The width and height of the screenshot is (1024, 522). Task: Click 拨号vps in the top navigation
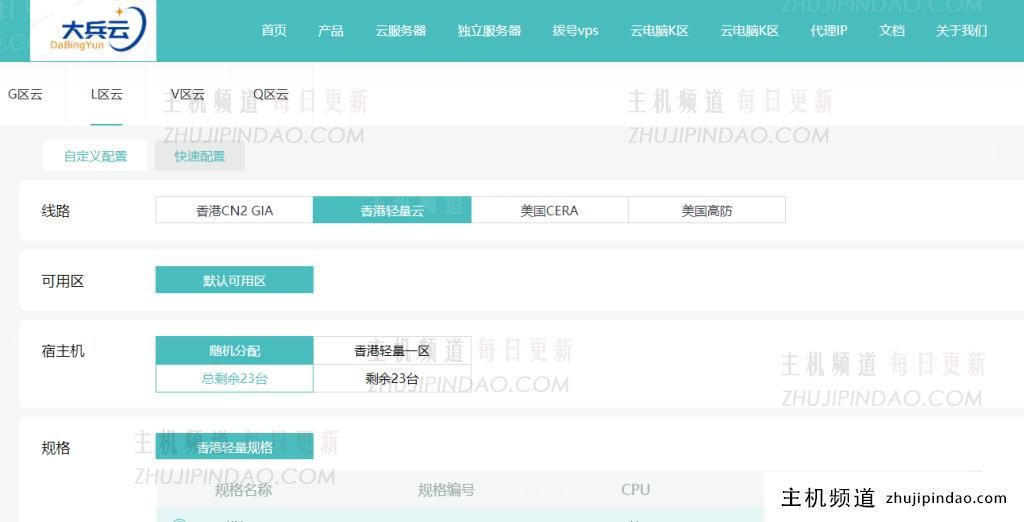[x=575, y=30]
